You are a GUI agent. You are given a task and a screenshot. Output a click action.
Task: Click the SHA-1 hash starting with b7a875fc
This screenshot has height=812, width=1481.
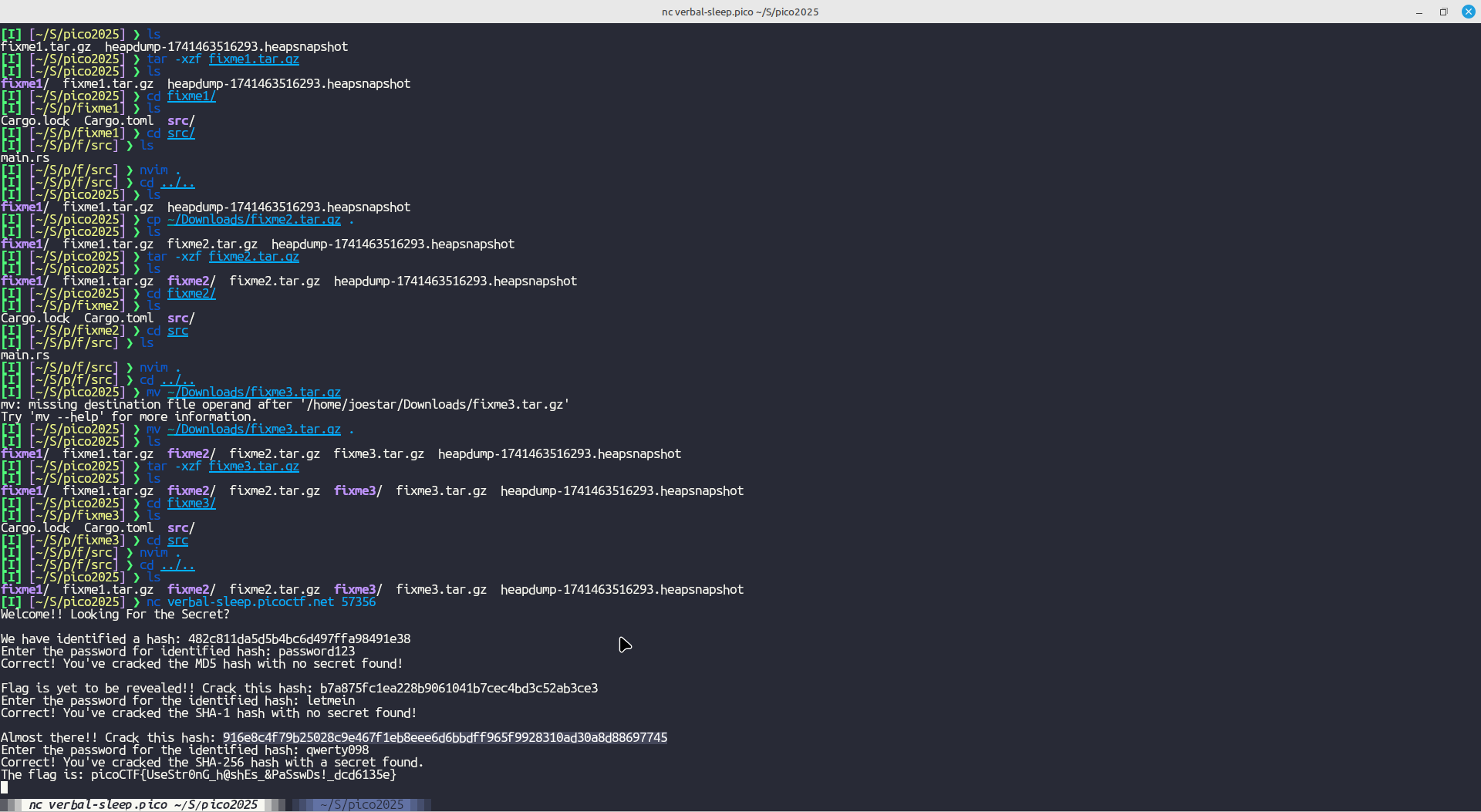[459, 689]
